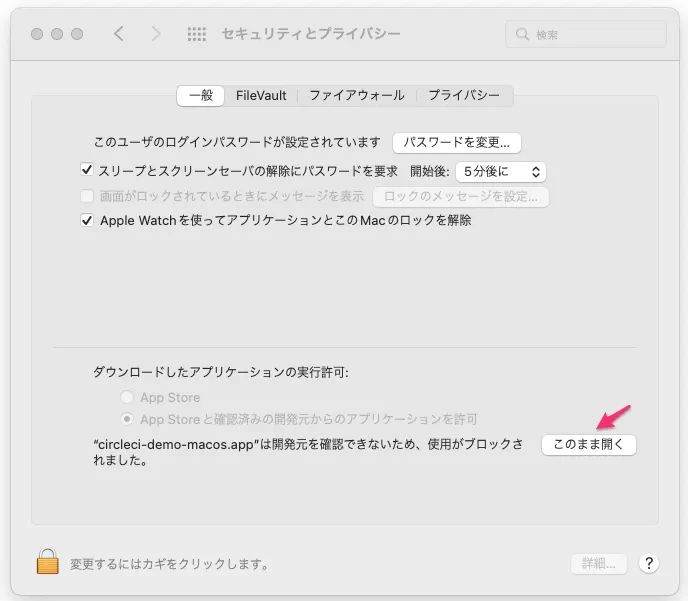Click the セキュリティとプライバシー window title
The image size is (688, 601).
pos(311,34)
